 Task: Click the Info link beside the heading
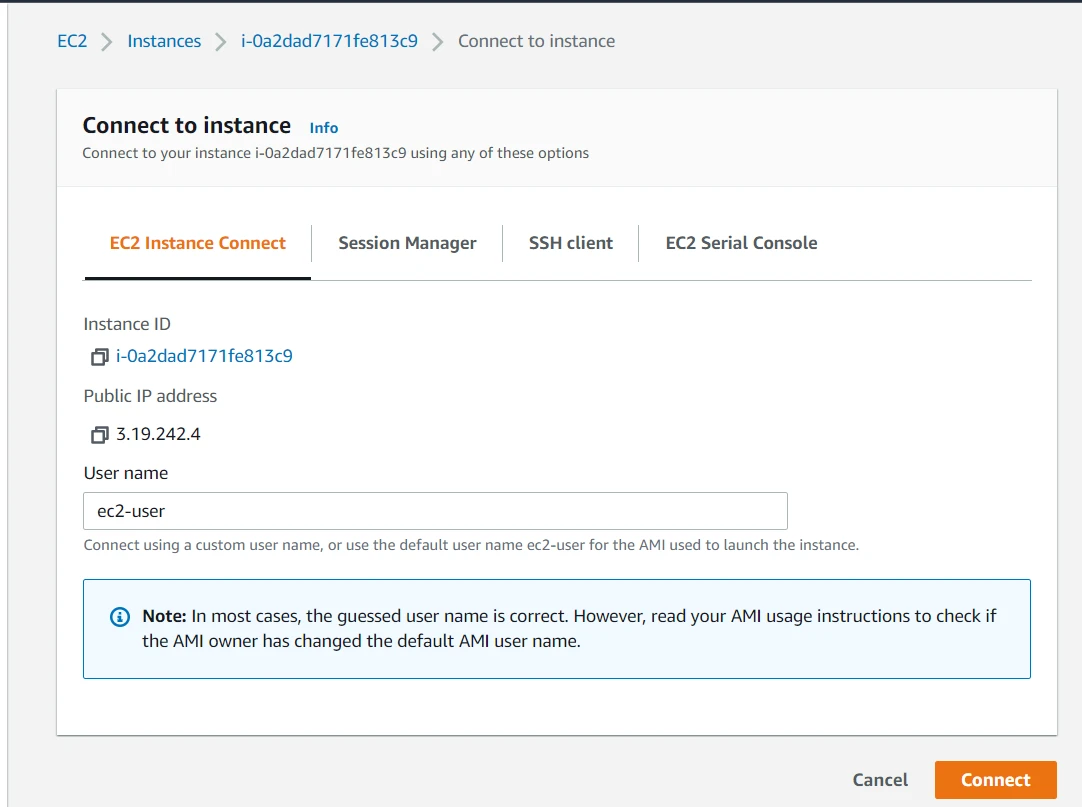tap(323, 127)
